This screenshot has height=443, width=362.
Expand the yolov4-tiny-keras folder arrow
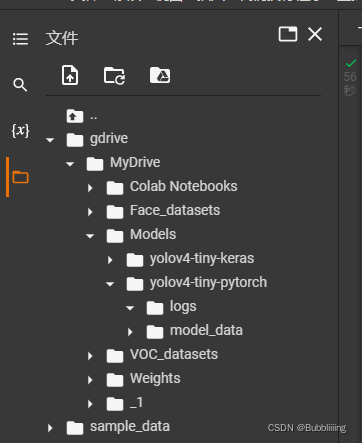pos(110,260)
